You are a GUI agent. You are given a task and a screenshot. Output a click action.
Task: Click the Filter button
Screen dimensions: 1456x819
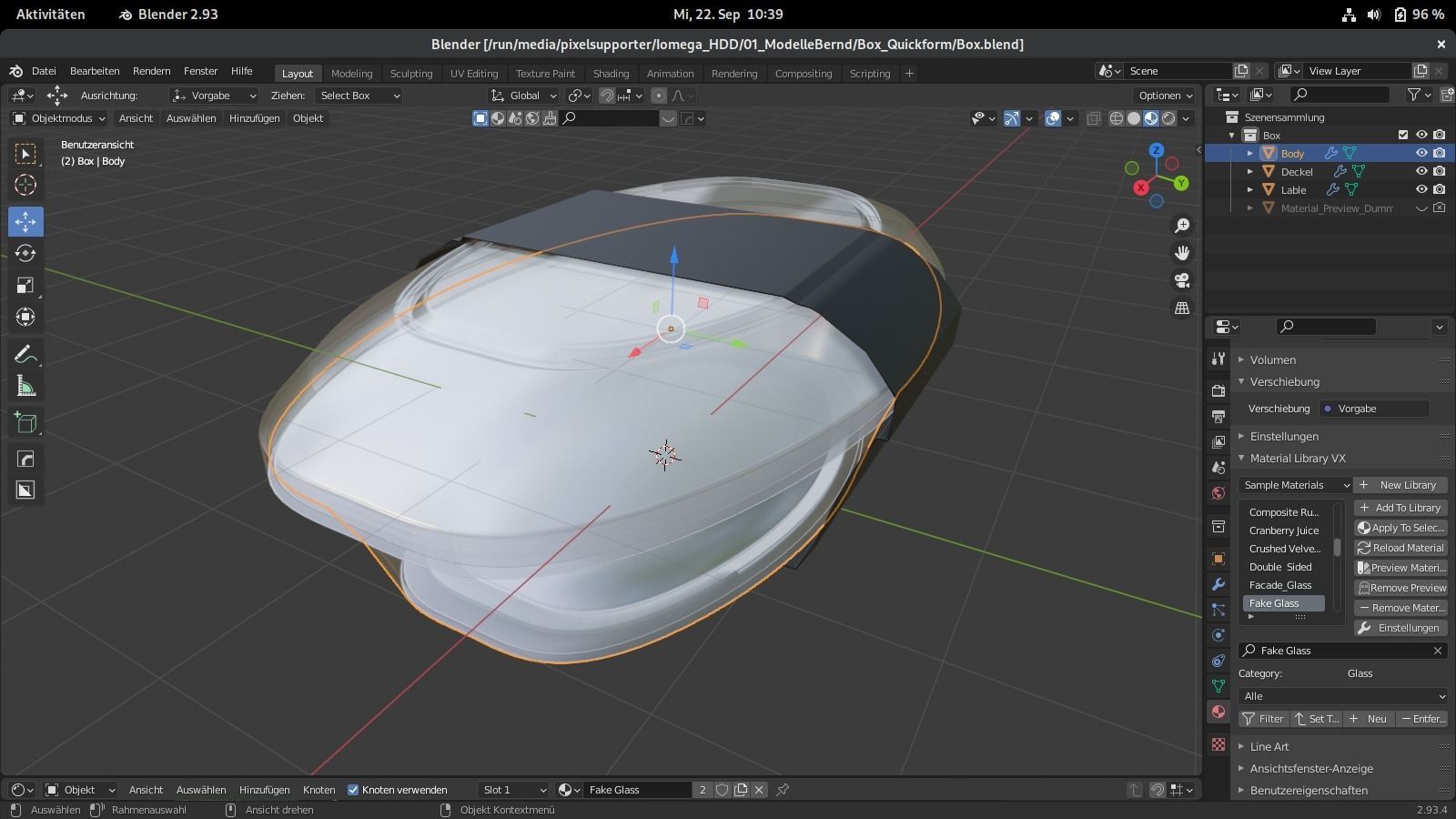click(1263, 719)
